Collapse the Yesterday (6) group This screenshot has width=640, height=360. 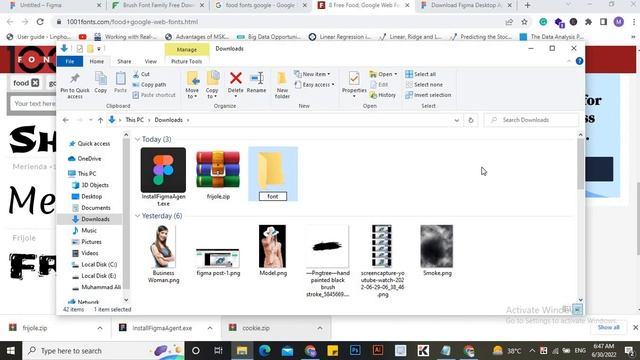point(138,216)
